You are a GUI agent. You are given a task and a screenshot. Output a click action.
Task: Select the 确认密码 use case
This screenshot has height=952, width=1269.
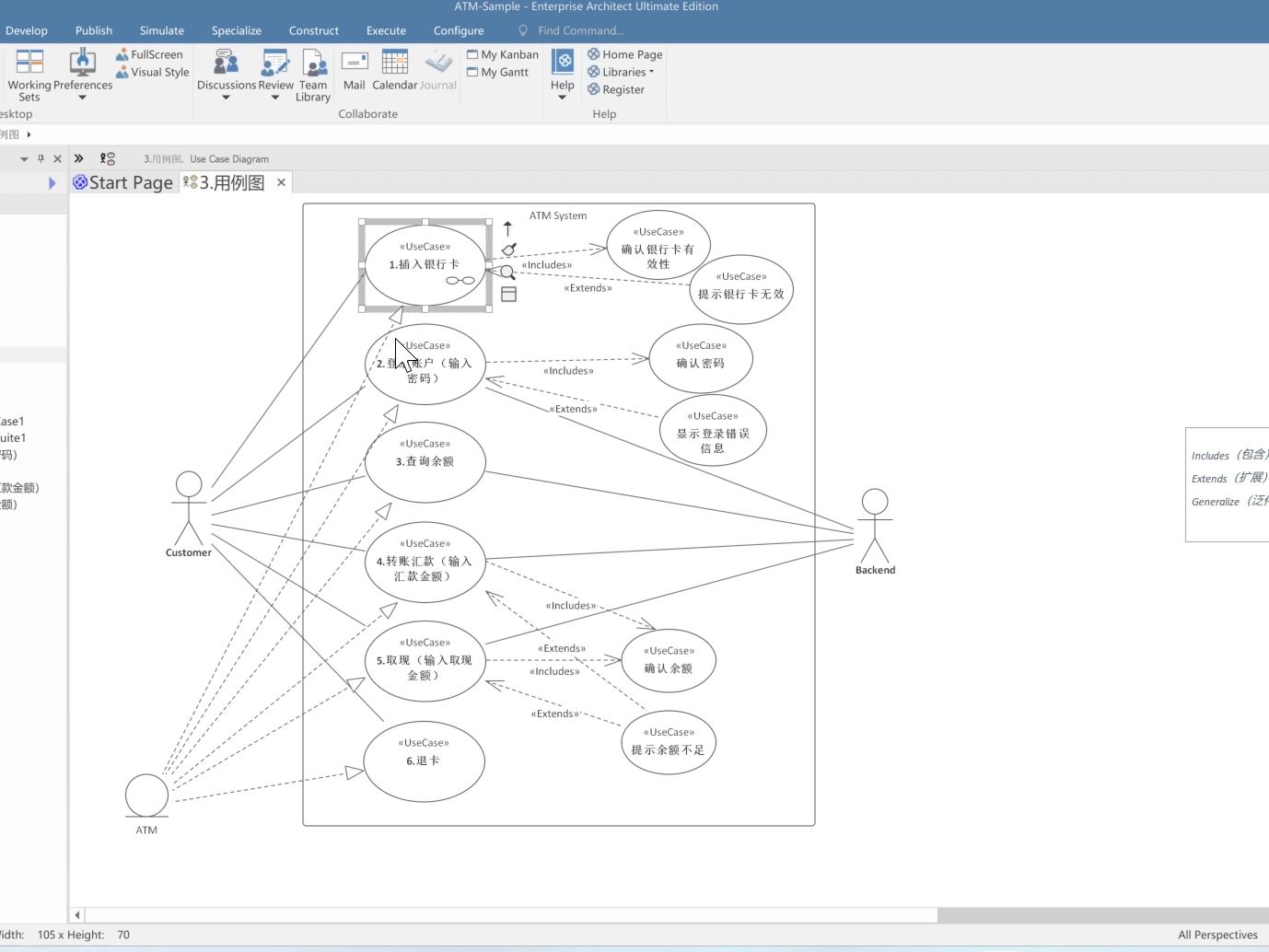click(701, 359)
